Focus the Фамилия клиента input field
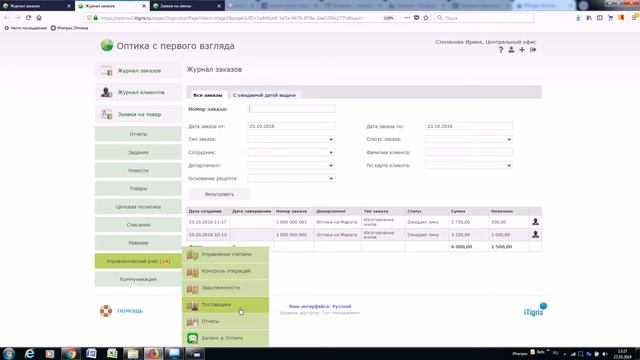 point(469,152)
